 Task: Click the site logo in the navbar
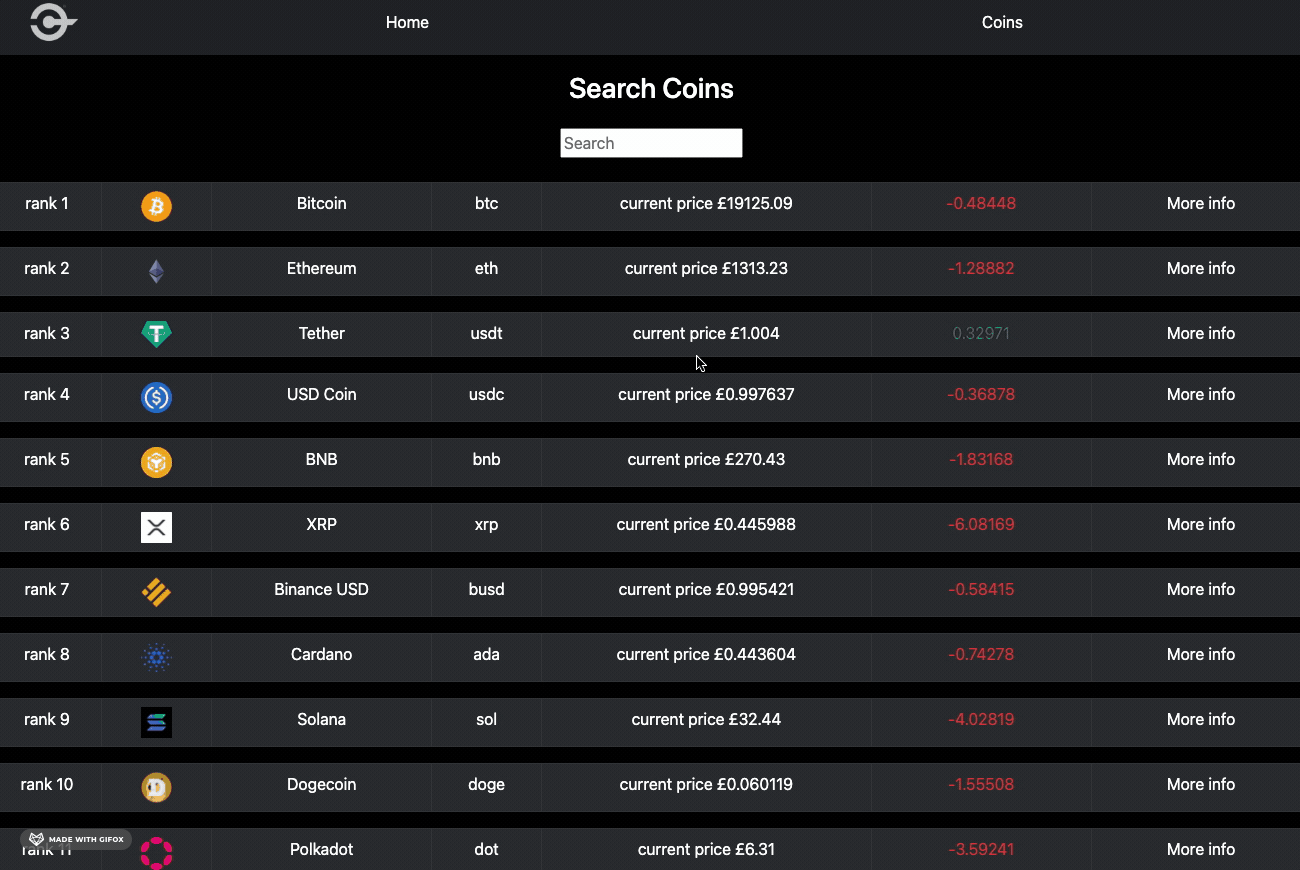53,22
